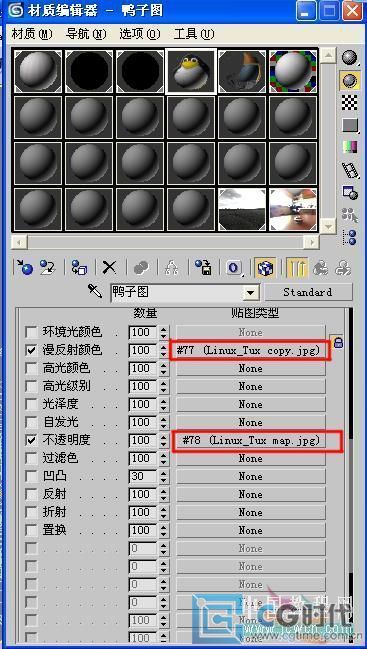
Task: Open Material/Map Navigator icon
Action: (x=349, y=238)
